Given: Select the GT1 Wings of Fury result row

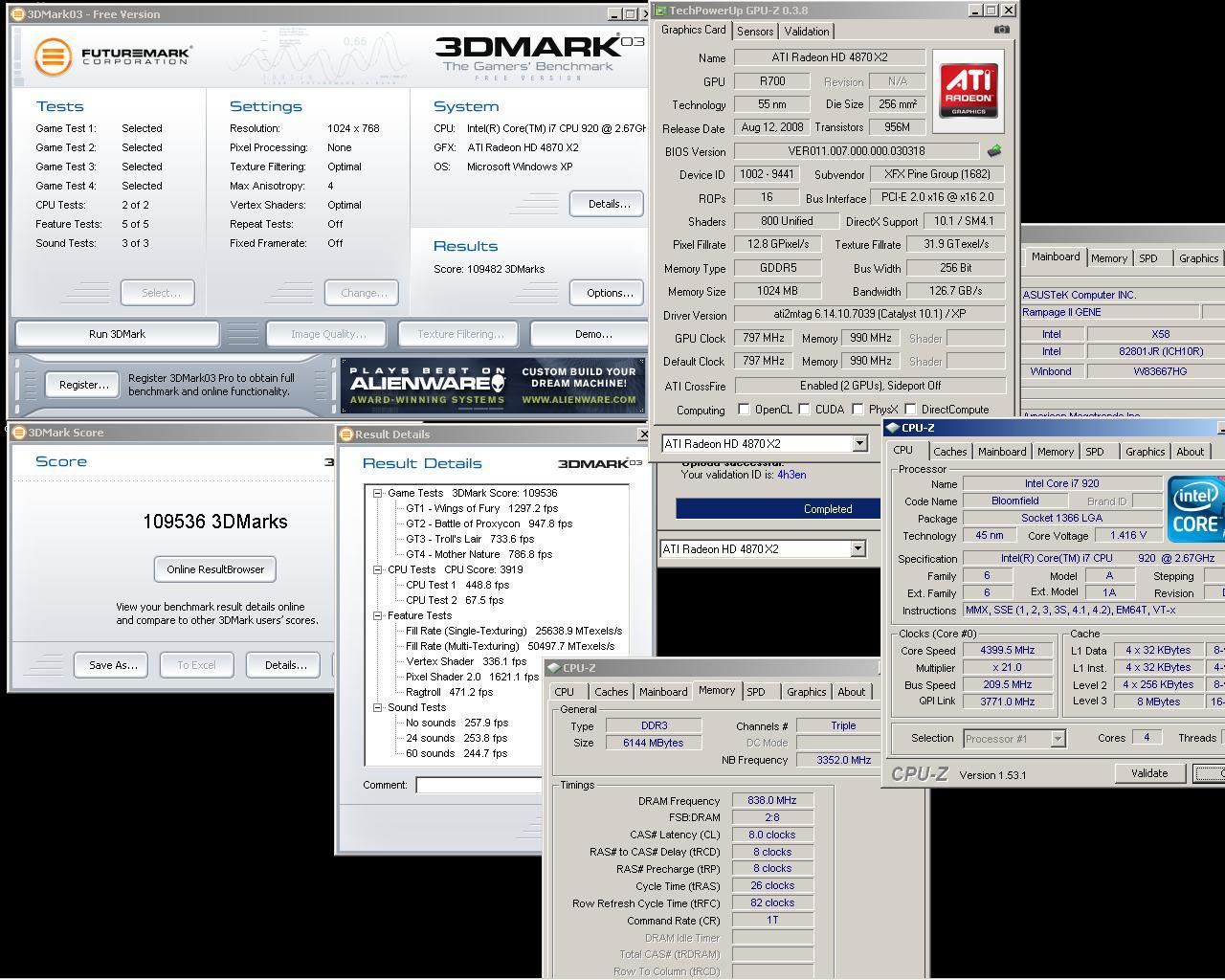Looking at the screenshot, I should (x=481, y=508).
